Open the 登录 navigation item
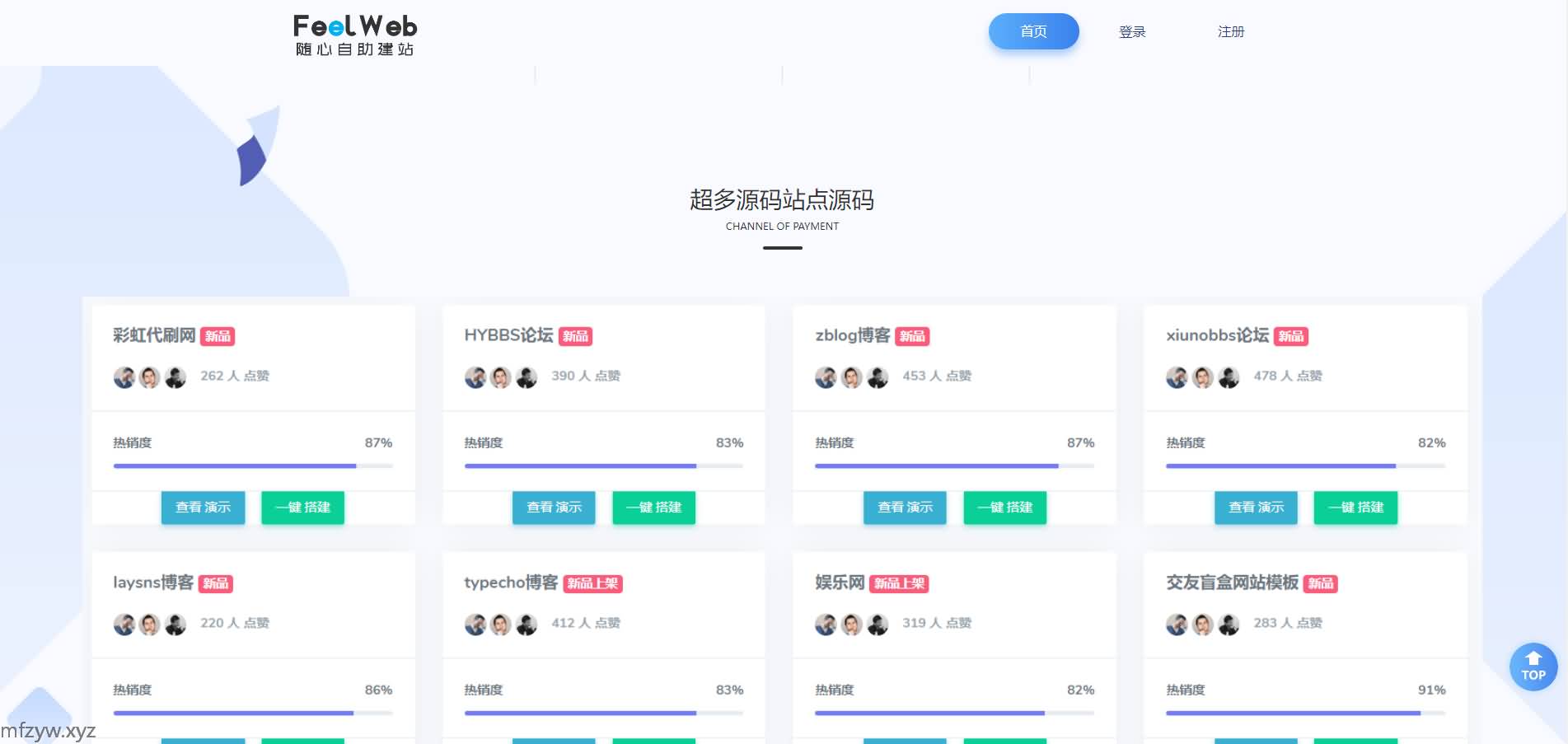Image resolution: width=1568 pixels, height=744 pixels. [1132, 31]
